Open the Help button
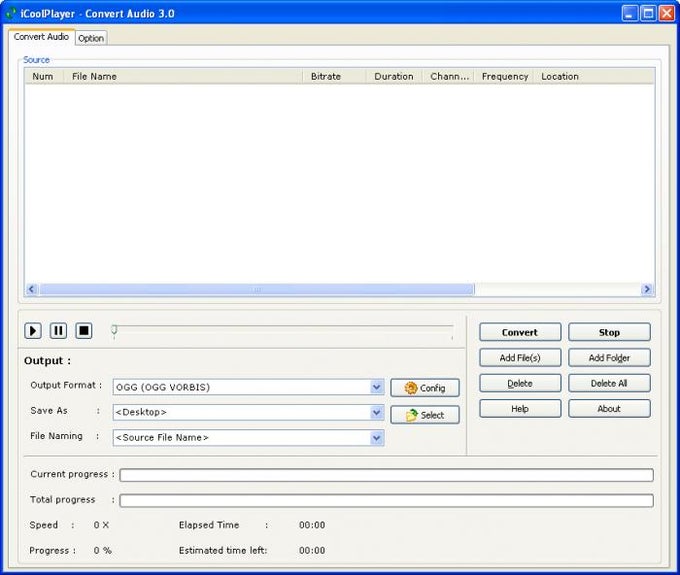Screen dimensions: 680x575 pyautogui.click(x=520, y=408)
